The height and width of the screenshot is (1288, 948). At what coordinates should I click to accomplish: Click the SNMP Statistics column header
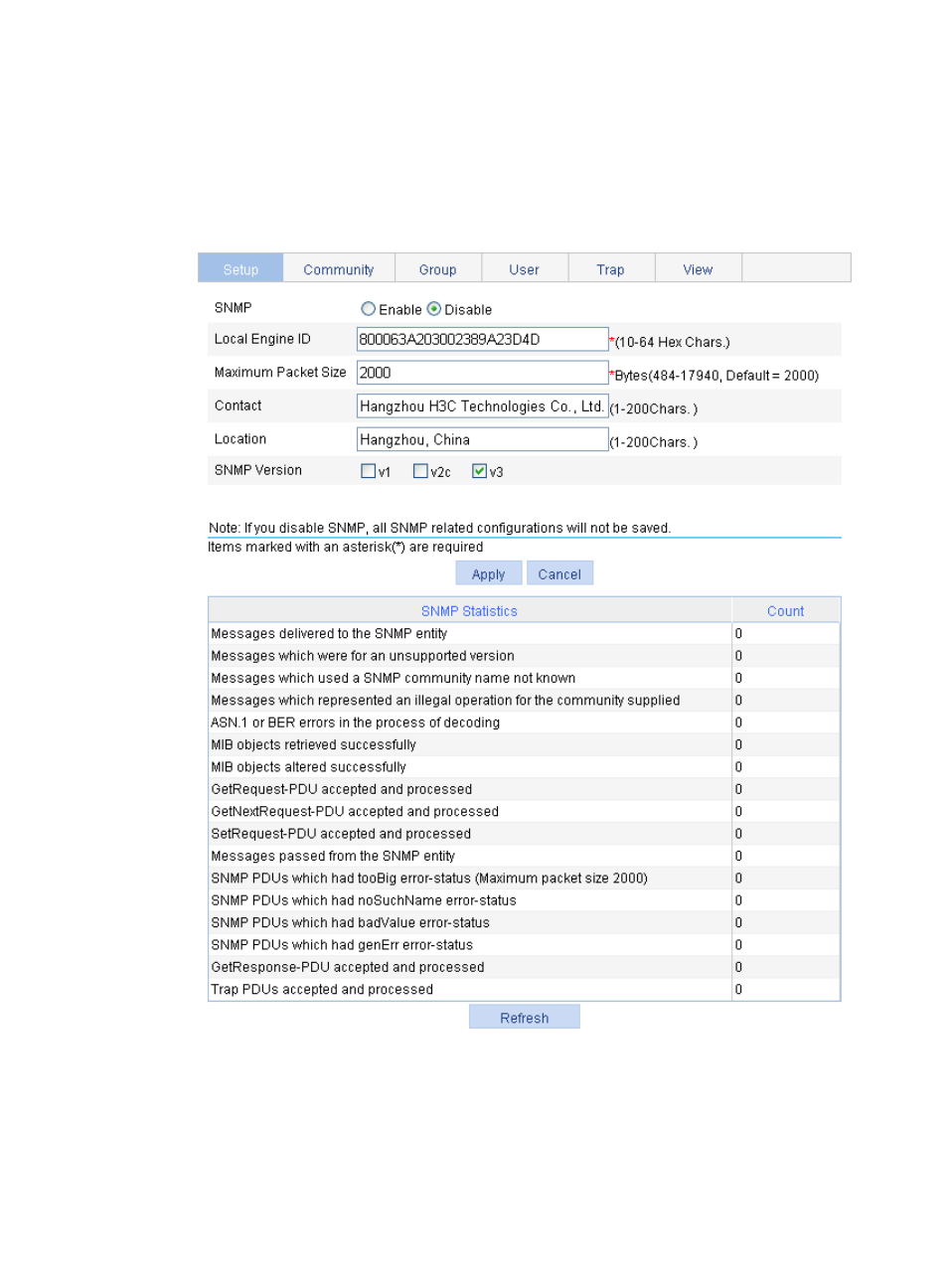coord(469,611)
